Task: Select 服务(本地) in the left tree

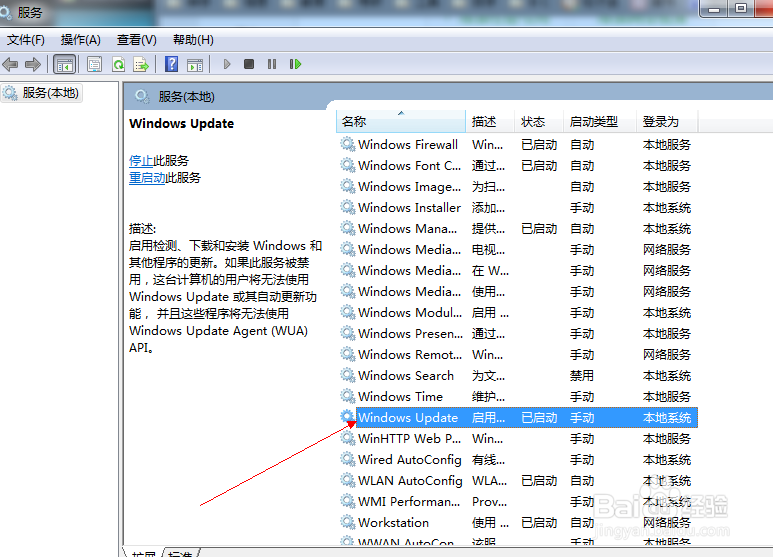Action: click(x=42, y=93)
